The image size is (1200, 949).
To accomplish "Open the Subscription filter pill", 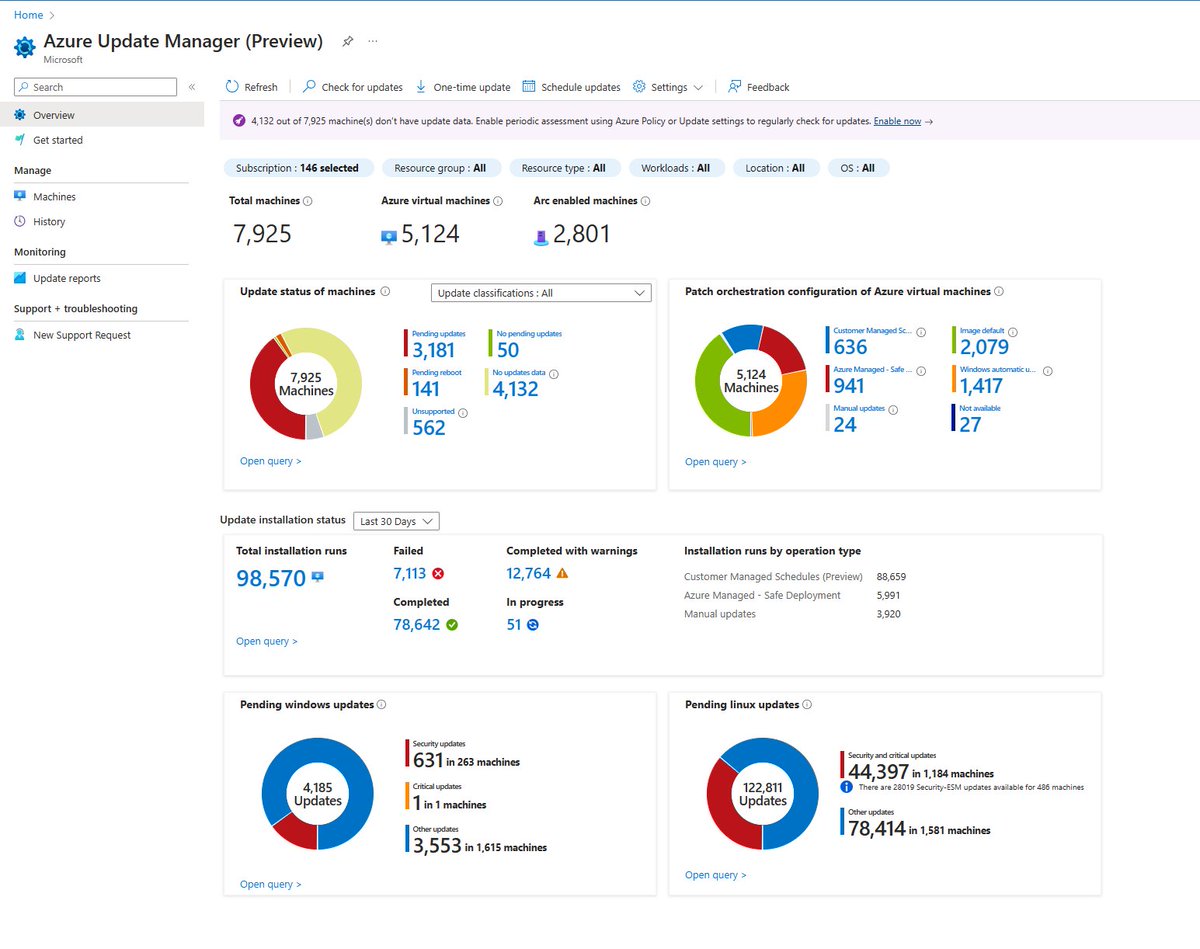I will 298,168.
